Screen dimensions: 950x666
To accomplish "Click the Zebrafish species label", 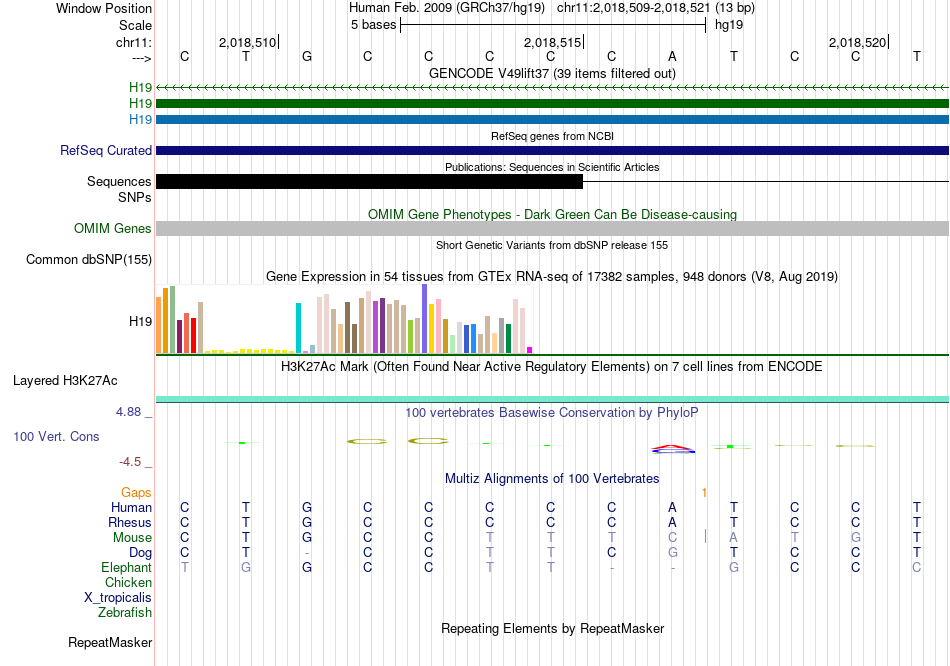I will click(125, 613).
